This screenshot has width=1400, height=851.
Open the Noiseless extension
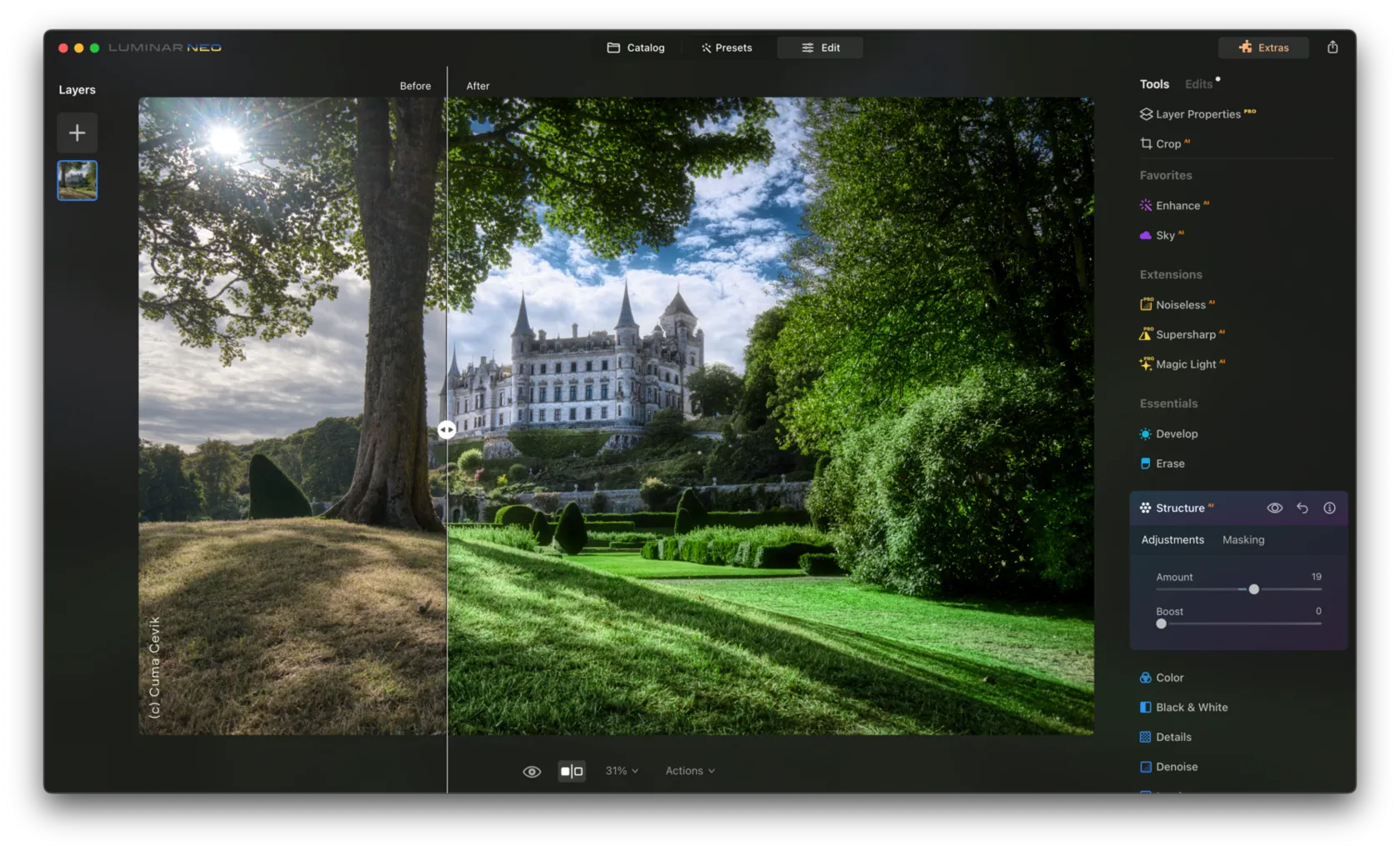(x=1179, y=305)
